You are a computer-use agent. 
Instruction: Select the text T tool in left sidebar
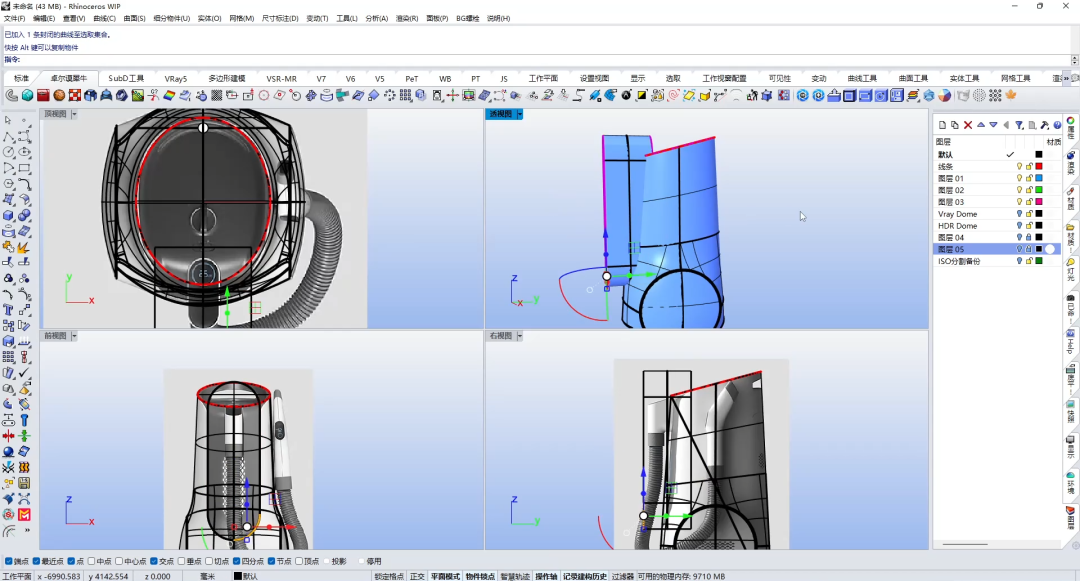[8, 310]
